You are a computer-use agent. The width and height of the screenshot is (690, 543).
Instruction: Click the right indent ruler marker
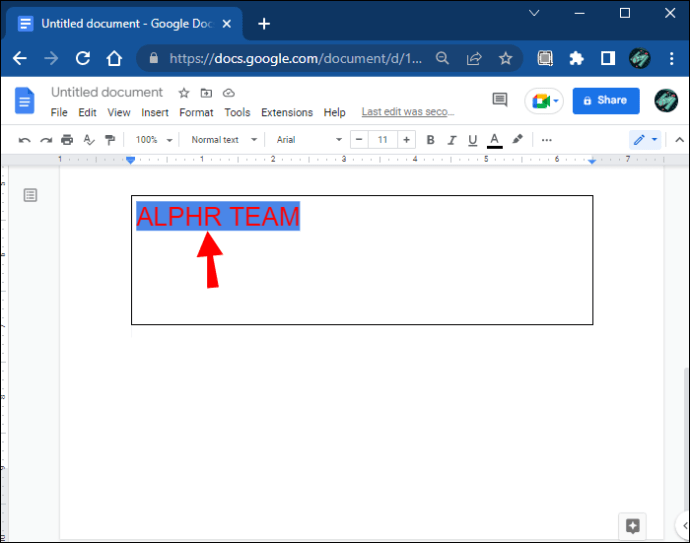(592, 161)
